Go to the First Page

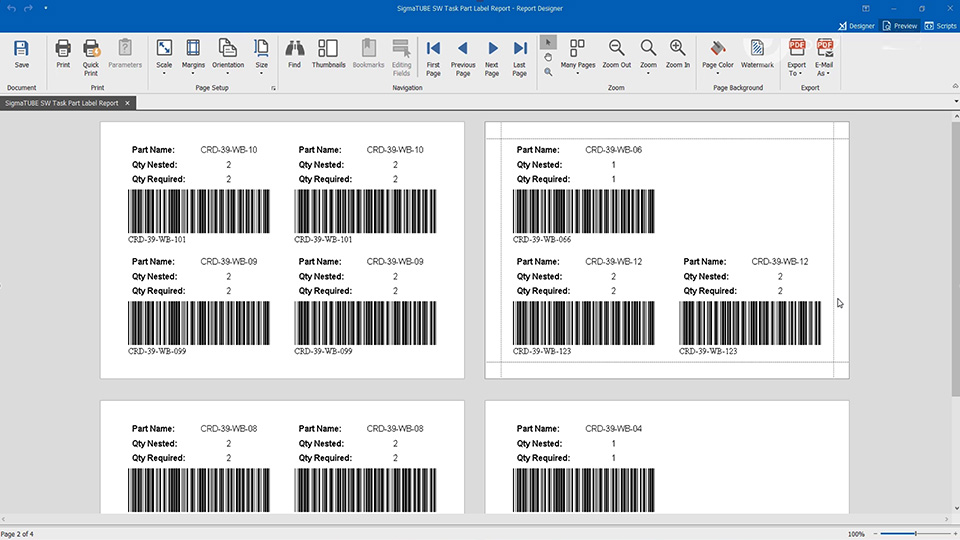click(x=433, y=57)
